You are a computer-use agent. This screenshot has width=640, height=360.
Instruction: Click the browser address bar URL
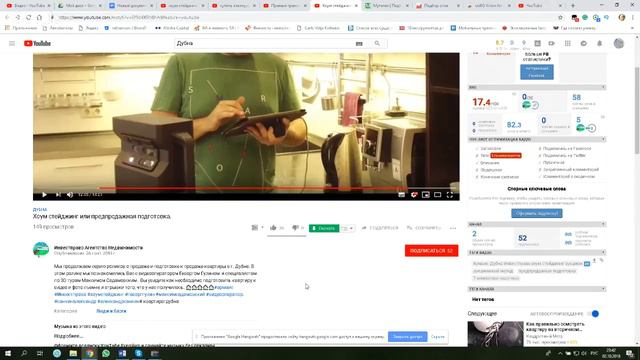(x=129, y=18)
